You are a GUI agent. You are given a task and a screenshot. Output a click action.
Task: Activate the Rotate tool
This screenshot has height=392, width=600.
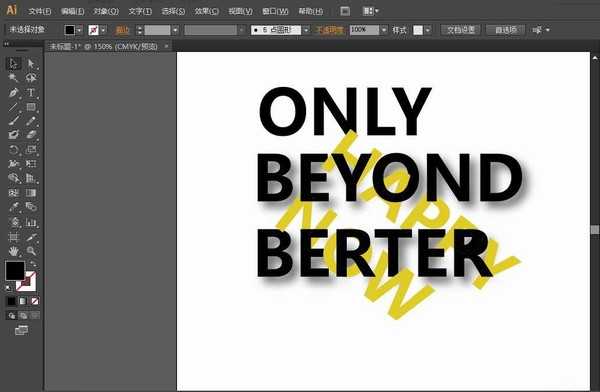(x=13, y=150)
